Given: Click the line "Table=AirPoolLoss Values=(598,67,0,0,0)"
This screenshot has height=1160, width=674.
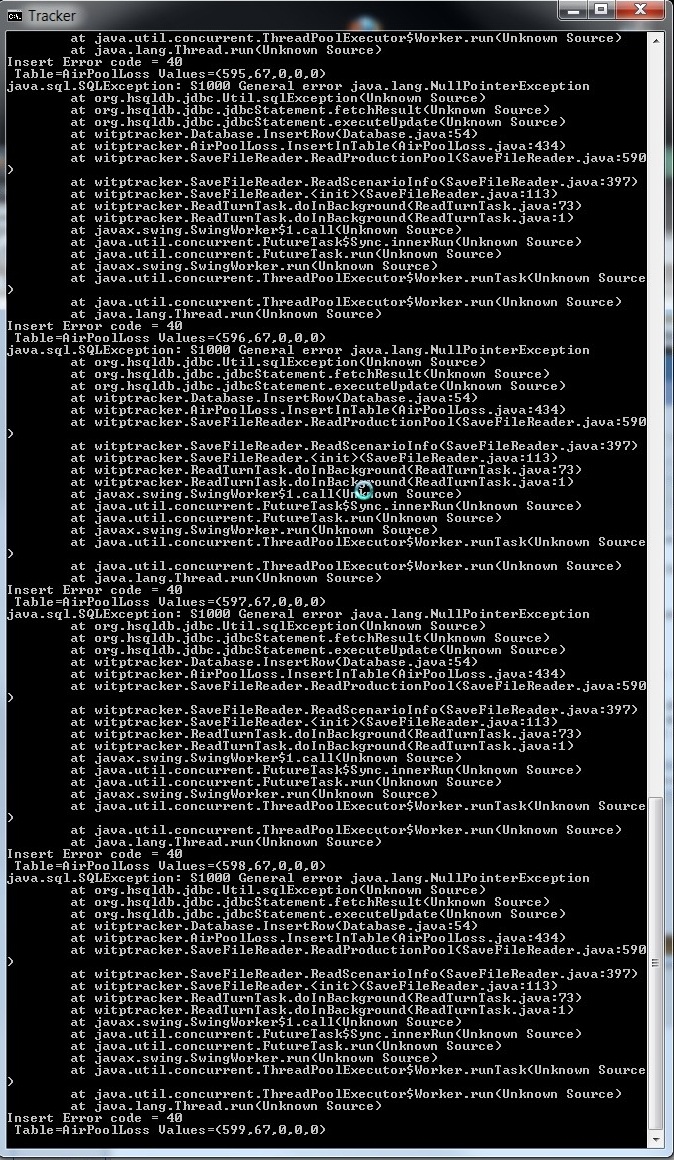Looking at the screenshot, I should click(x=169, y=866).
